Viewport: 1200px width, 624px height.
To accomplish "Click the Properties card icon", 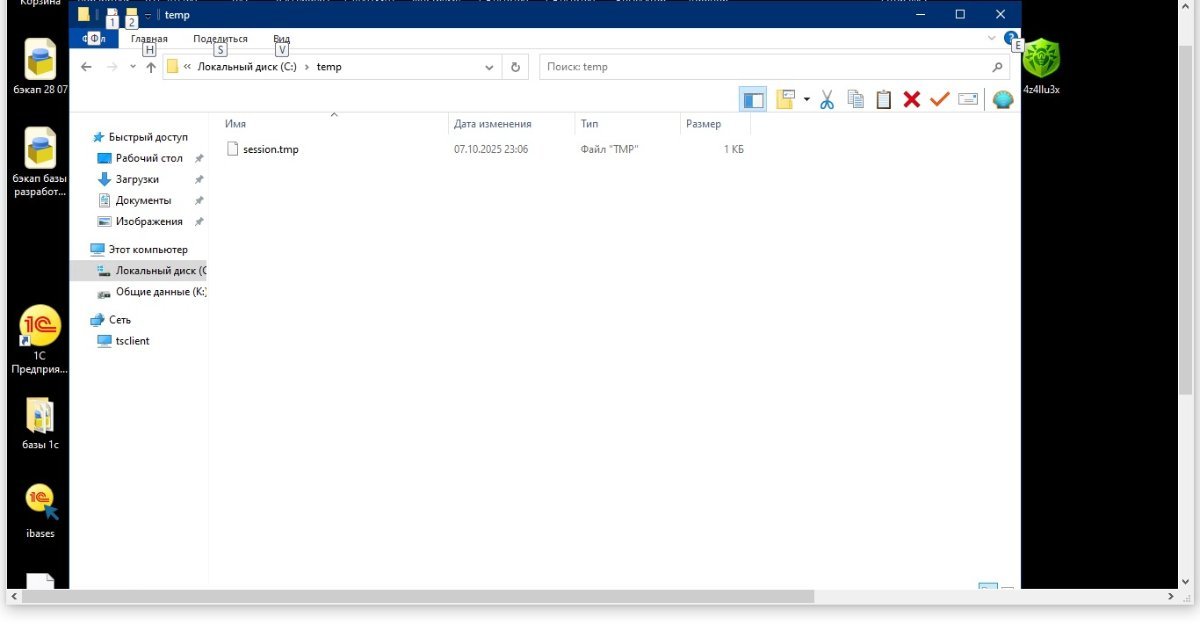I will pyautogui.click(x=967, y=99).
